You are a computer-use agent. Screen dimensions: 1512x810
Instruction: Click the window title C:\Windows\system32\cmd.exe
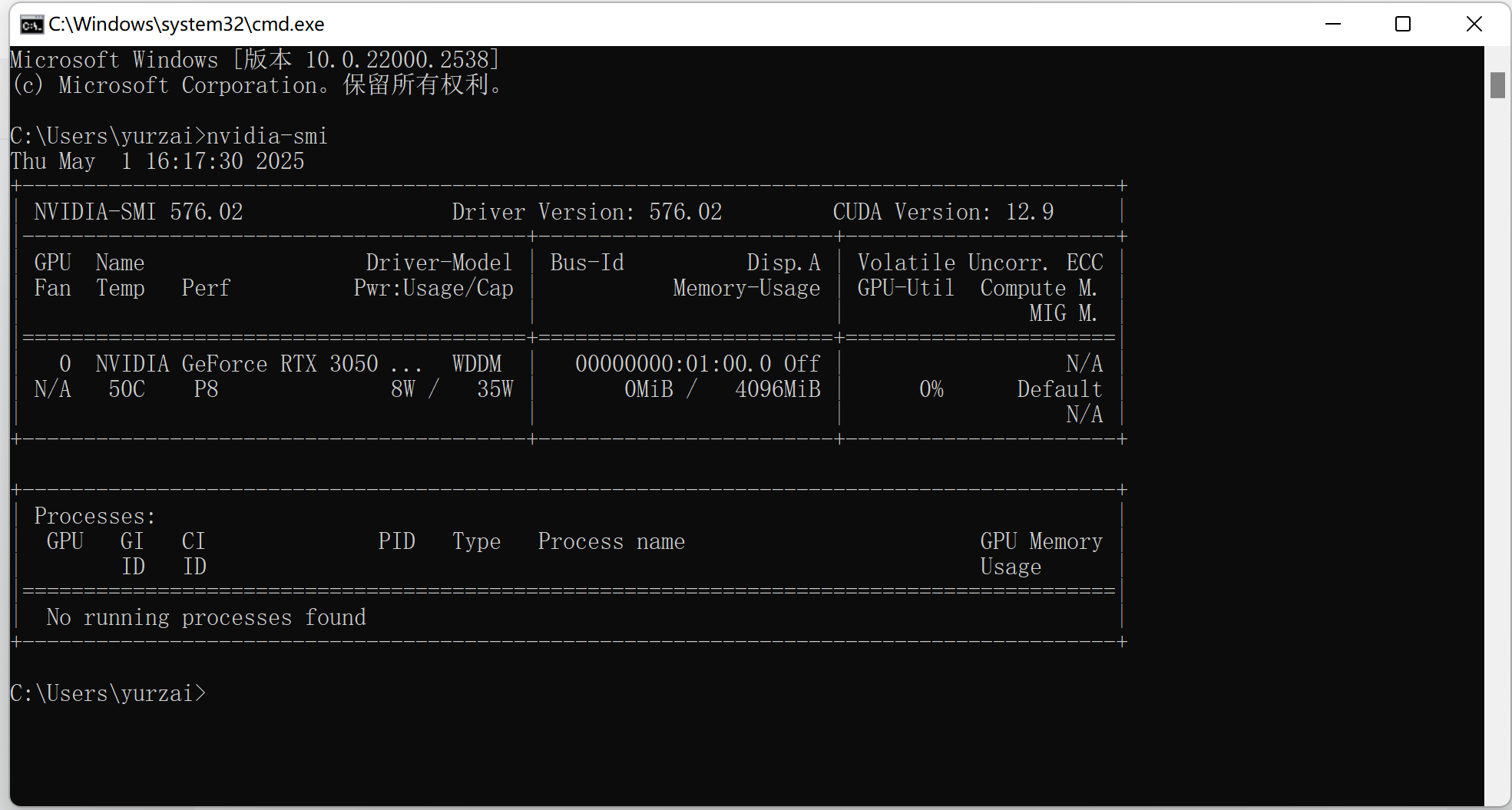[x=187, y=25]
